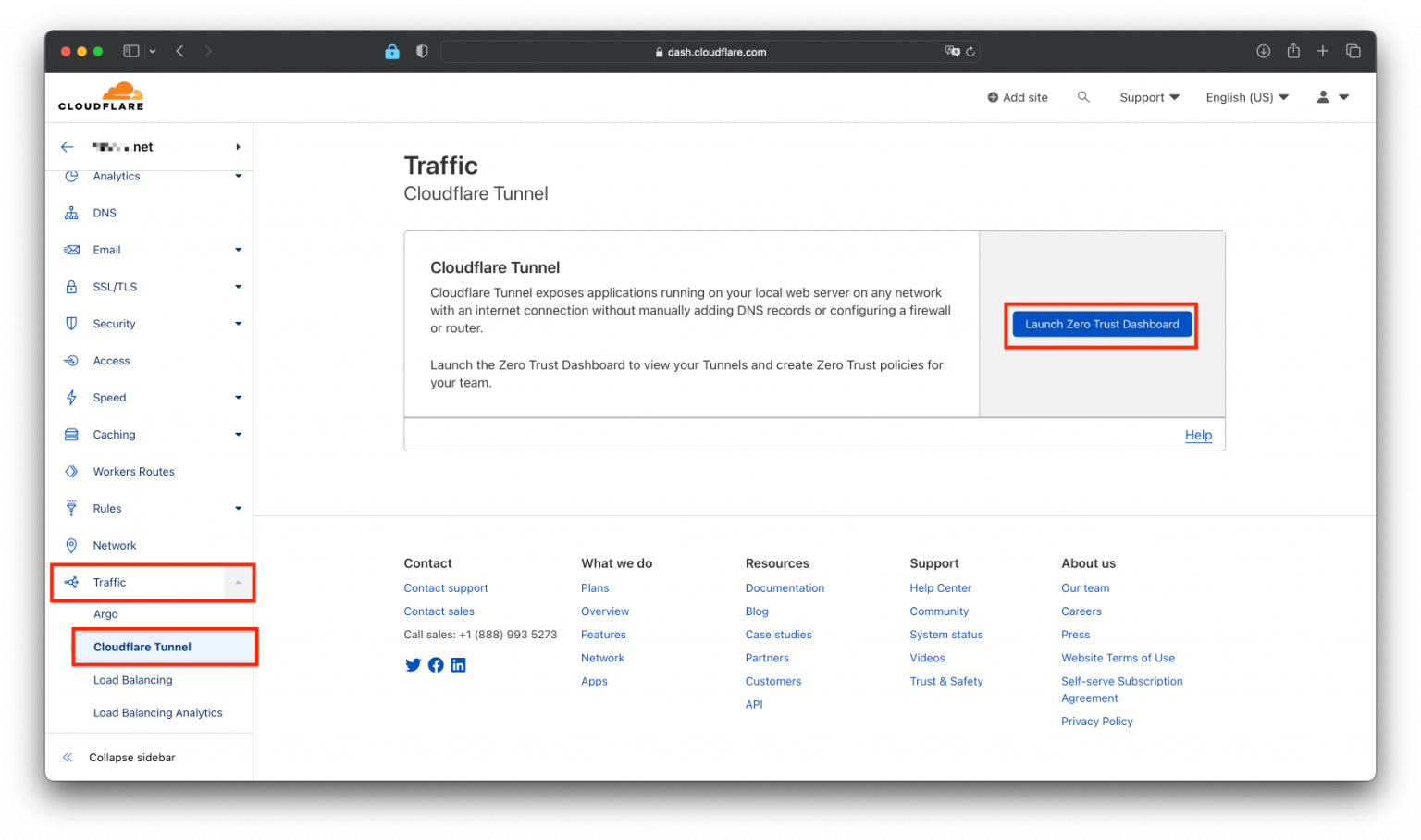Screen dimensions: 1421x840
Task: Click the Speed lightning bolt icon
Action: click(x=72, y=398)
